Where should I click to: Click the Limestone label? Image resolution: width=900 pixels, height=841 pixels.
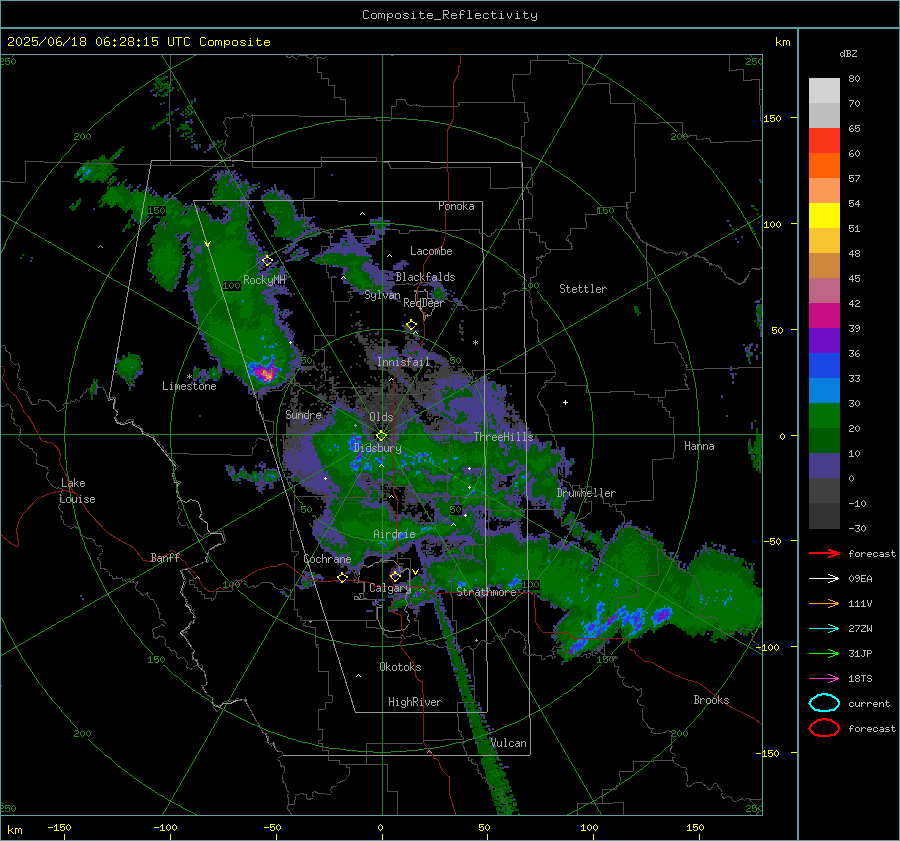tap(189, 386)
